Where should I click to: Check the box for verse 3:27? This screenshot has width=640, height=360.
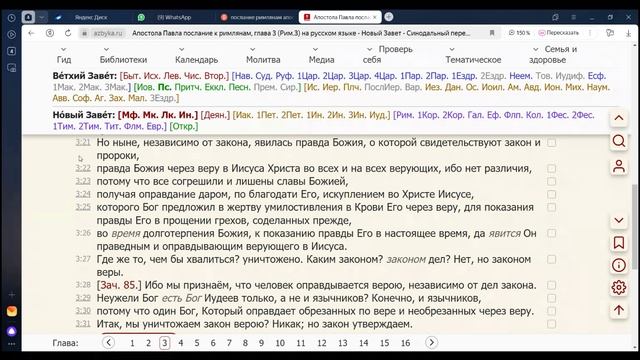coord(551,259)
